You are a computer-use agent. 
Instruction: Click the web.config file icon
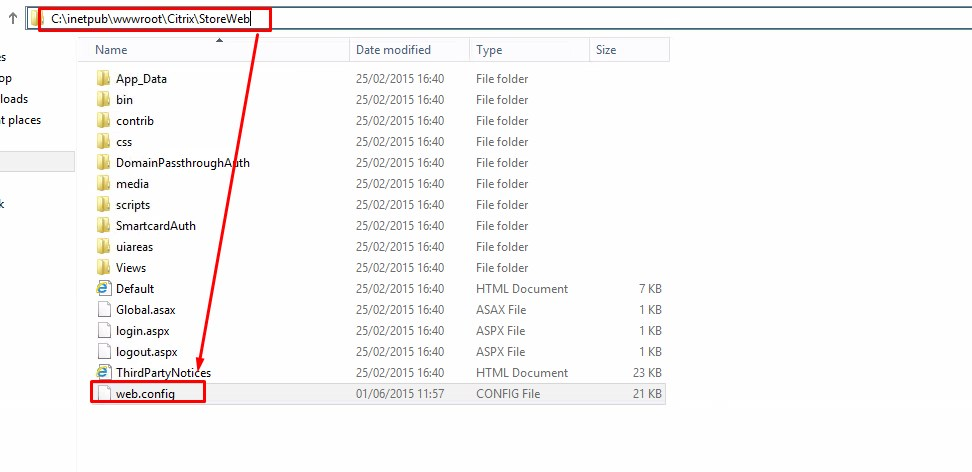pyautogui.click(x=103, y=394)
